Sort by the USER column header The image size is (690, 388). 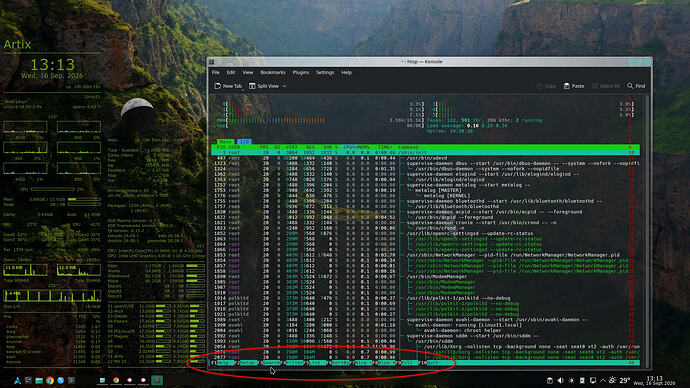[x=235, y=147]
